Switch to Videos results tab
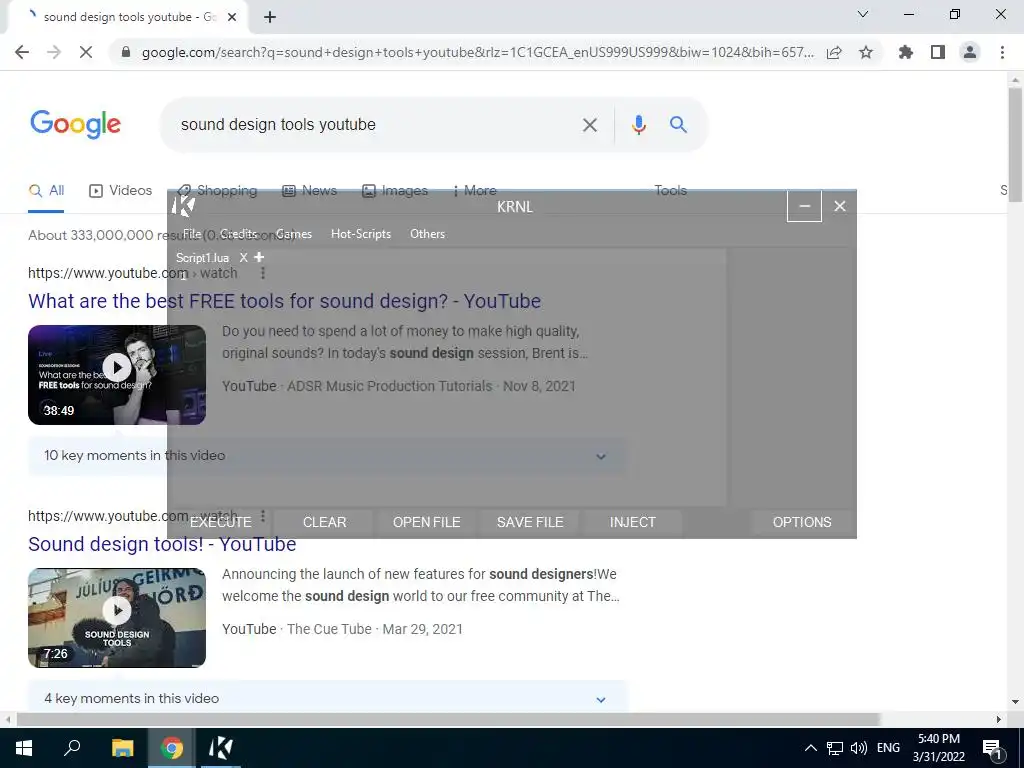Image resolution: width=1024 pixels, height=768 pixels. tap(120, 191)
